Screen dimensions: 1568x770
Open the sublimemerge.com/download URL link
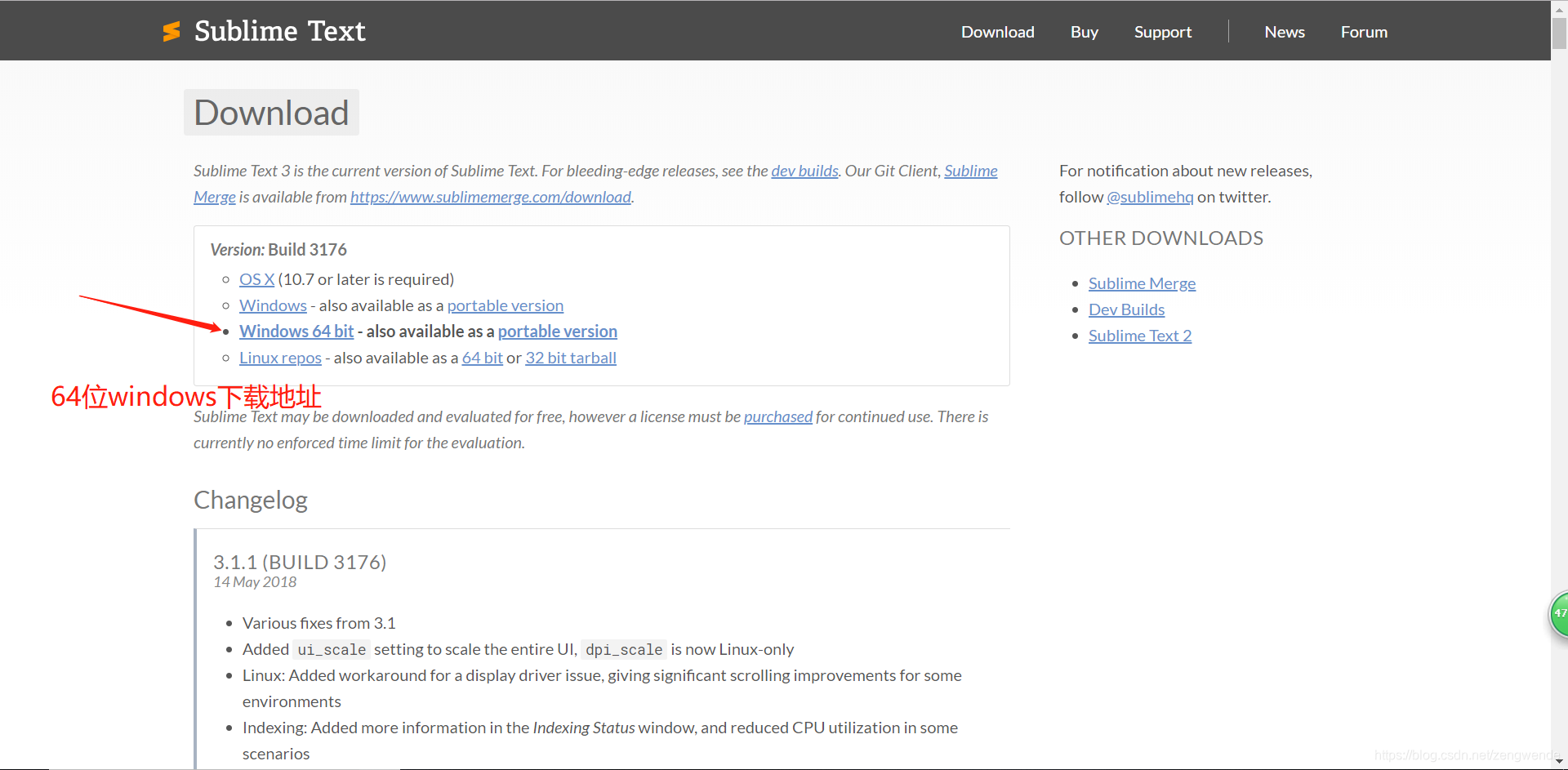(490, 197)
